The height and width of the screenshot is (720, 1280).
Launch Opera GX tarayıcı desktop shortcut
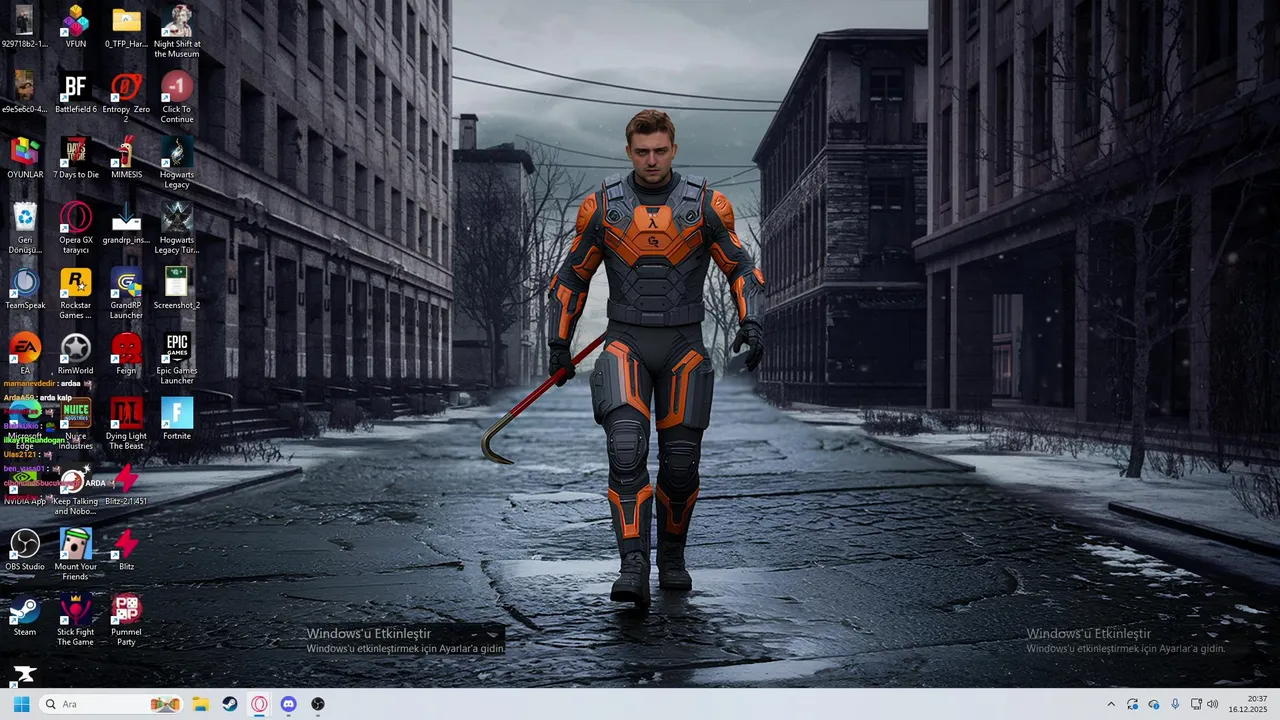pos(75,228)
